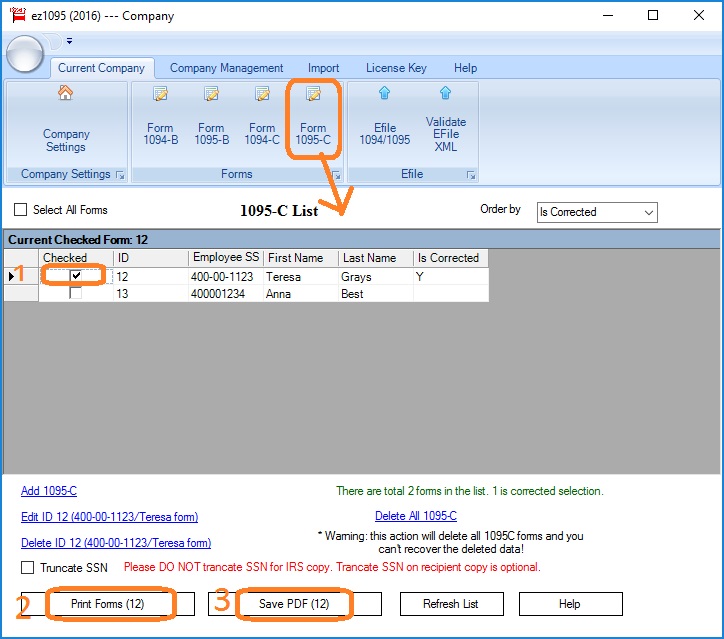
Task: Switch to the Company Management tab
Action: 226,68
